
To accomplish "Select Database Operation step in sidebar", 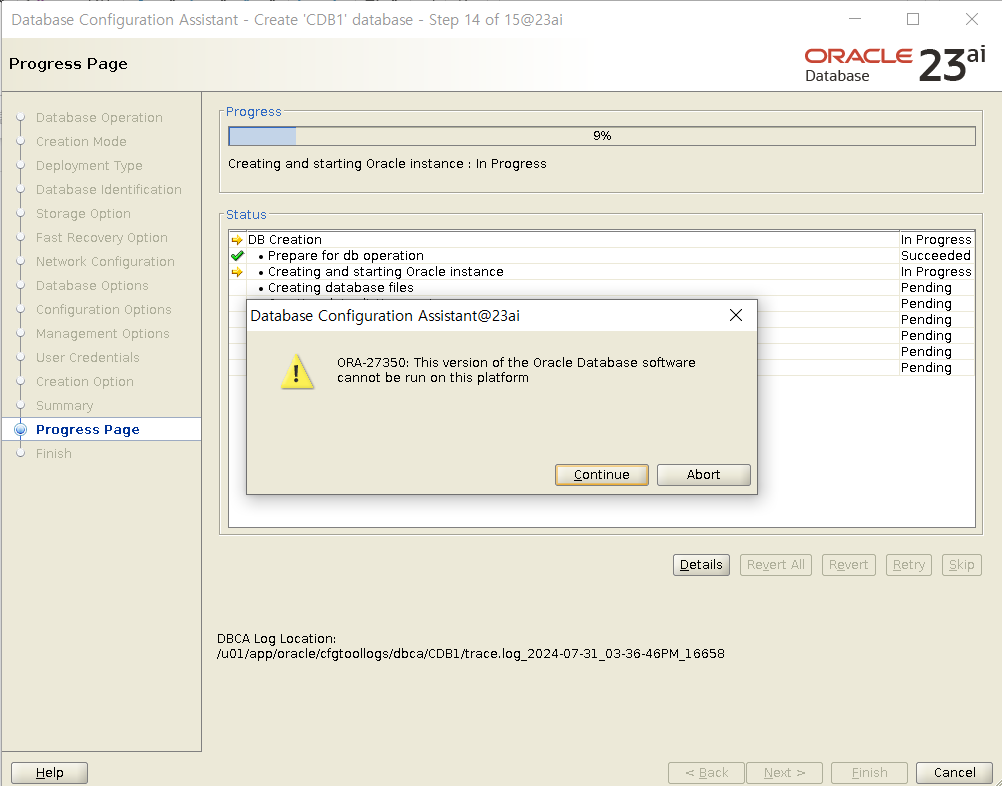I will coord(99,118).
